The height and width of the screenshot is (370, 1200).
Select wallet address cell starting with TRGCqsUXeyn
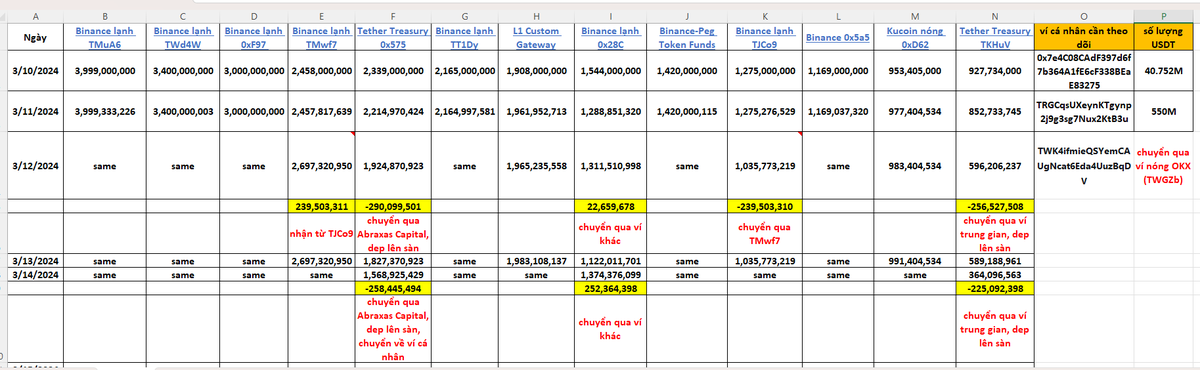(1084, 112)
